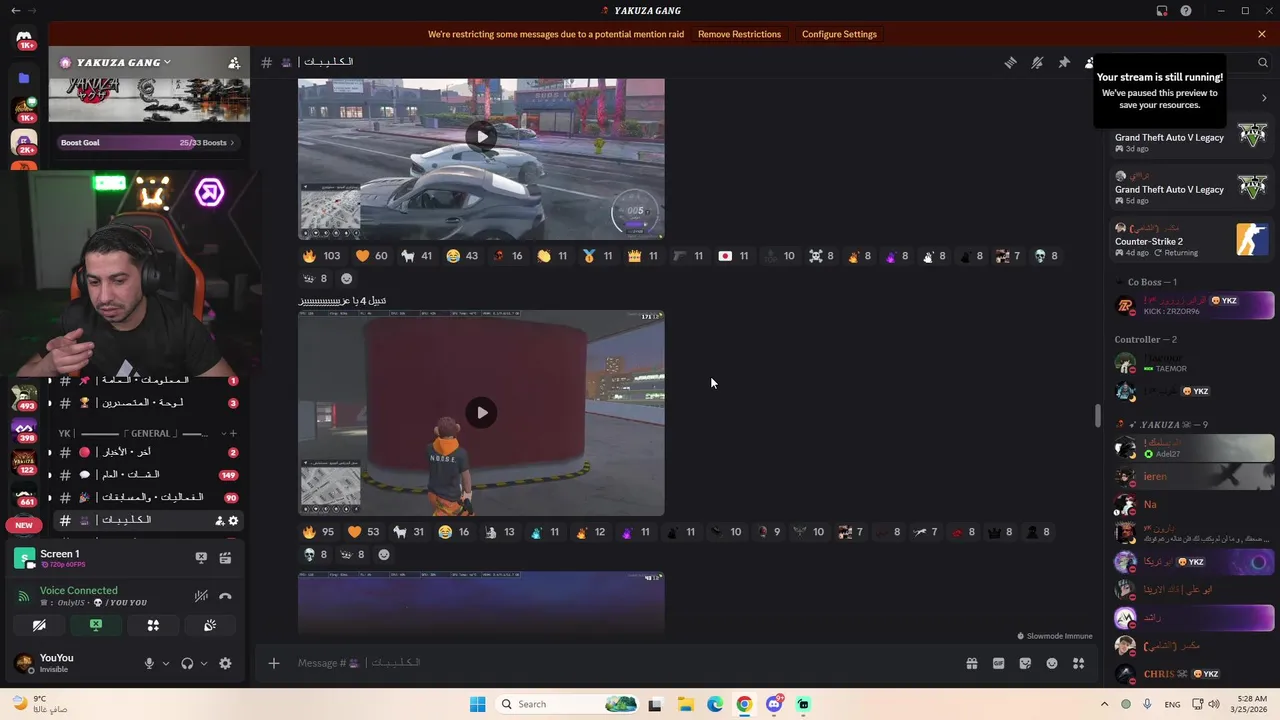Collapse Controller member group
This screenshot has height=720, width=1280.
[x=1146, y=340]
